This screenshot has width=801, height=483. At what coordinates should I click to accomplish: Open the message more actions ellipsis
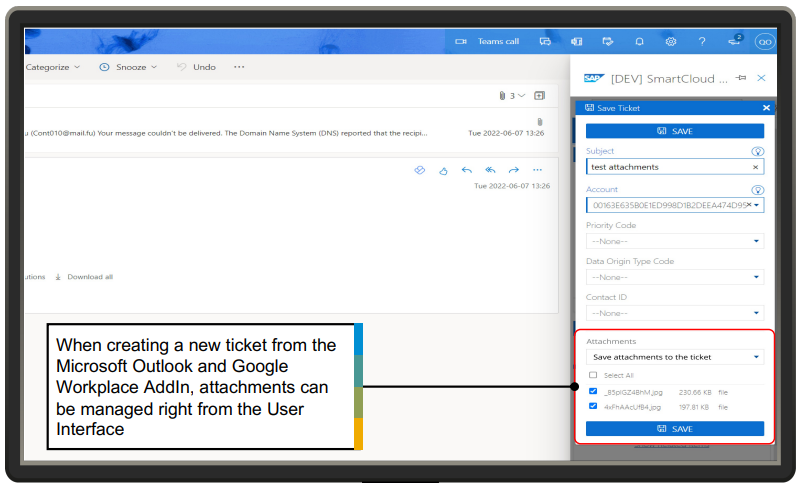tap(537, 170)
